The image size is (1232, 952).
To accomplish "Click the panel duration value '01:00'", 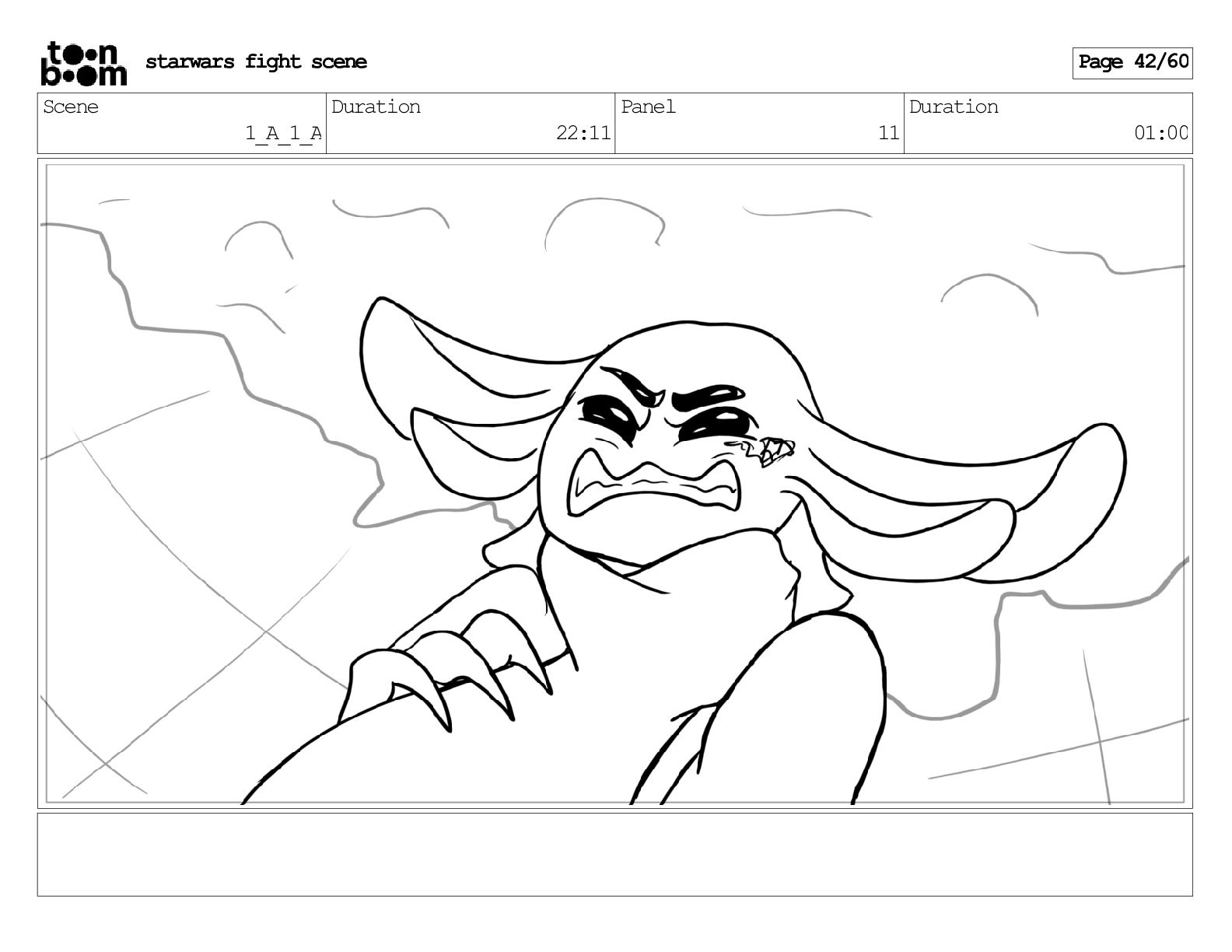I will (1161, 133).
